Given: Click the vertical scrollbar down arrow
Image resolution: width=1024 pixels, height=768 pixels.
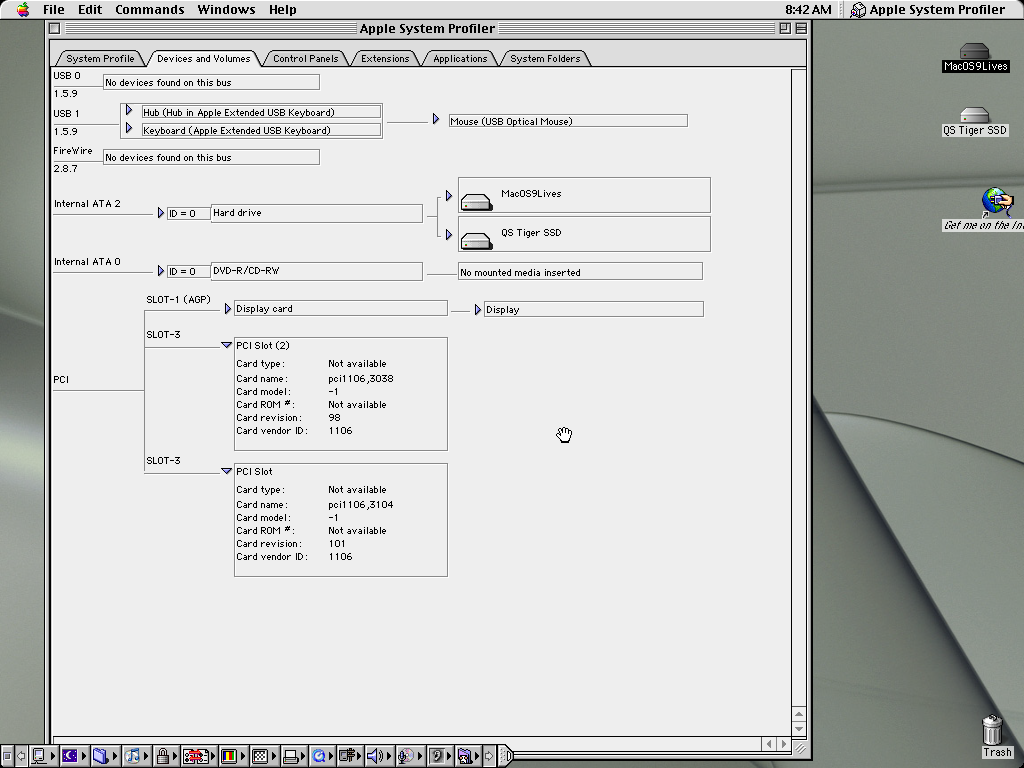Looking at the screenshot, I should pyautogui.click(x=799, y=729).
